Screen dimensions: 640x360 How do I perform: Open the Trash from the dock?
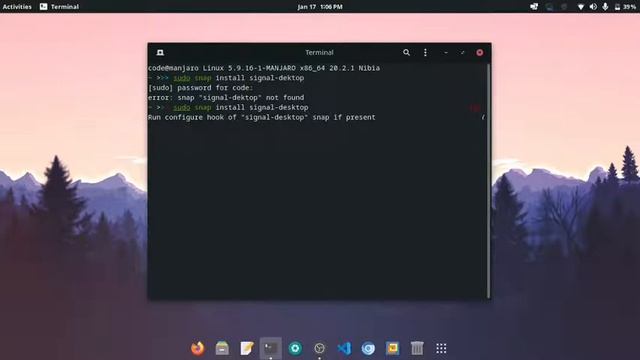click(x=417, y=348)
